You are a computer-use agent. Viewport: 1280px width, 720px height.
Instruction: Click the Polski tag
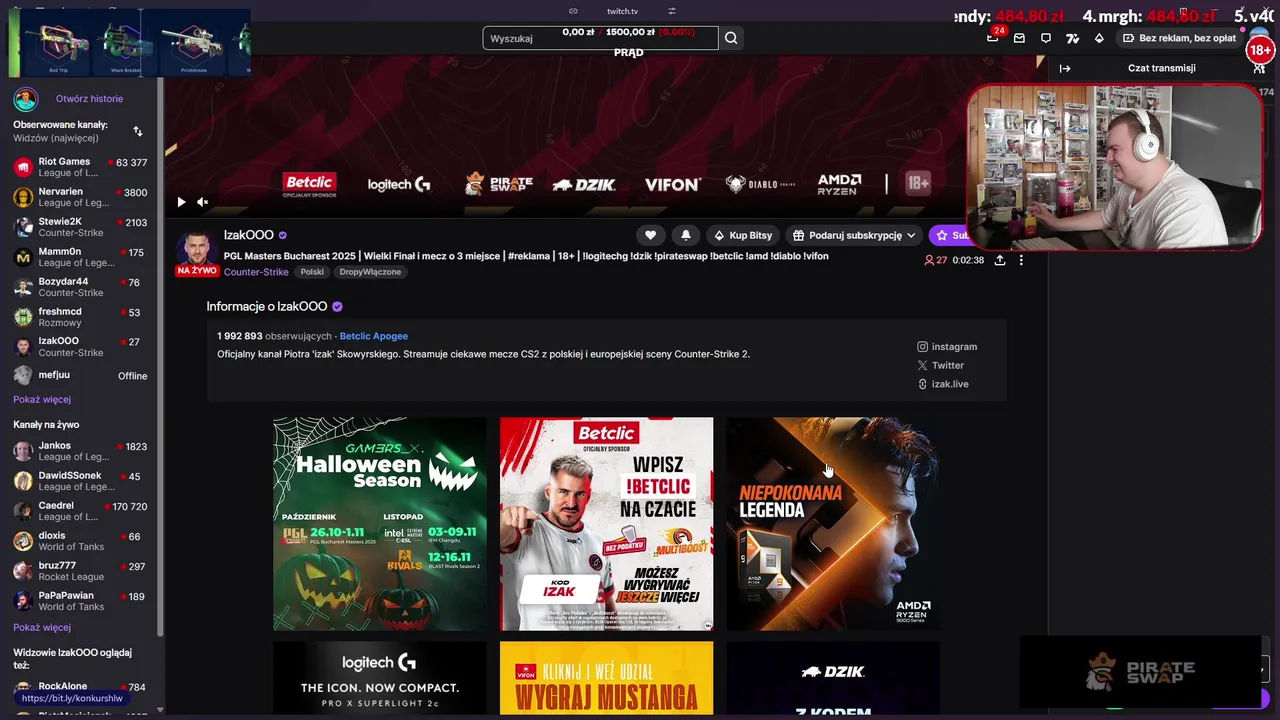312,272
